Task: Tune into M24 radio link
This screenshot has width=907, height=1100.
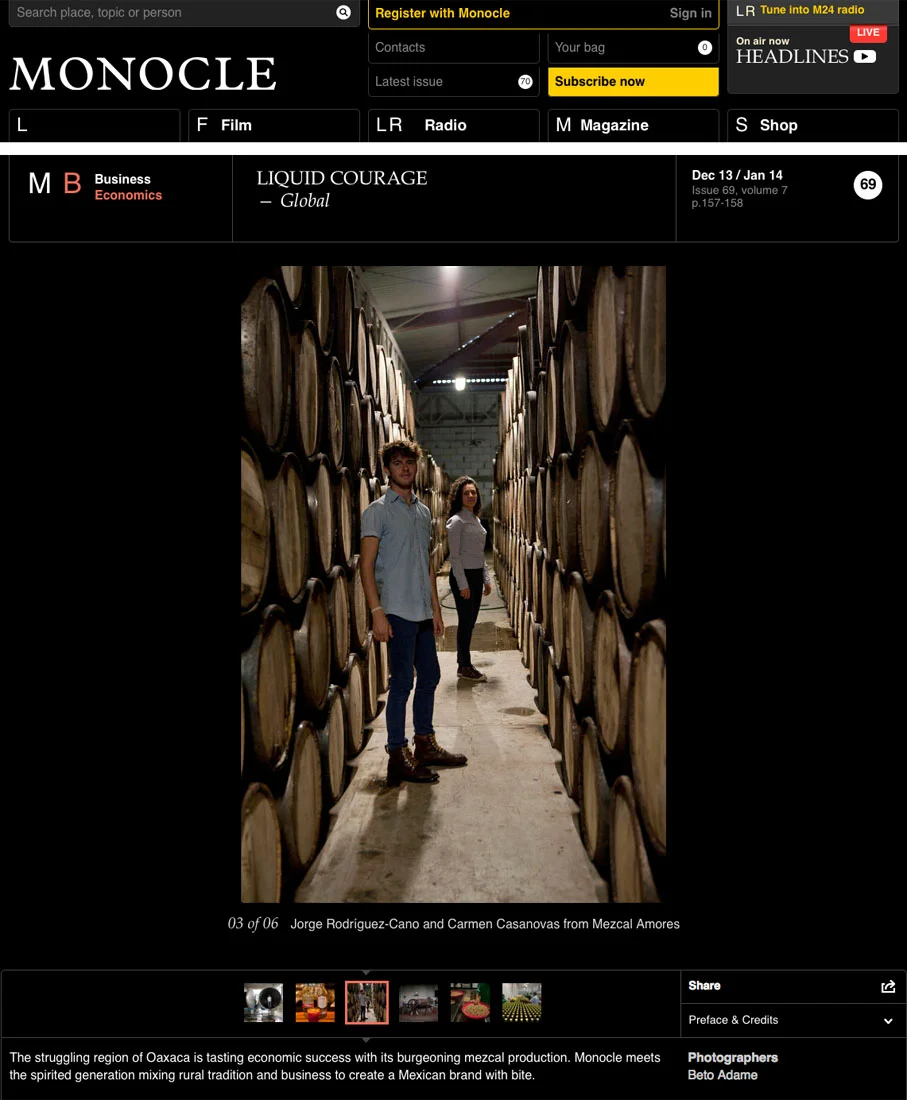Action: tap(812, 10)
